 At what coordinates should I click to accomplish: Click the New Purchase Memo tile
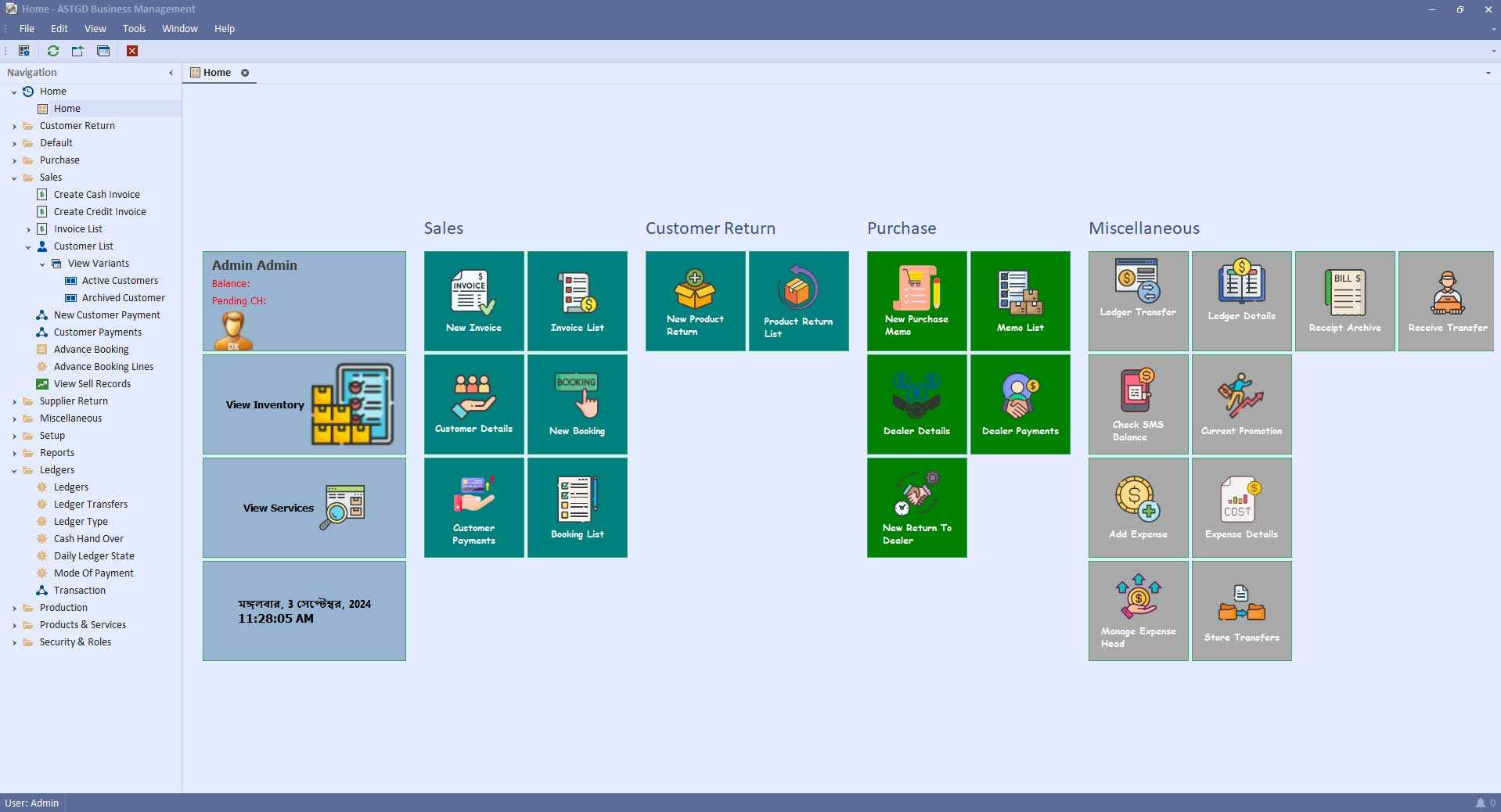tap(916, 301)
